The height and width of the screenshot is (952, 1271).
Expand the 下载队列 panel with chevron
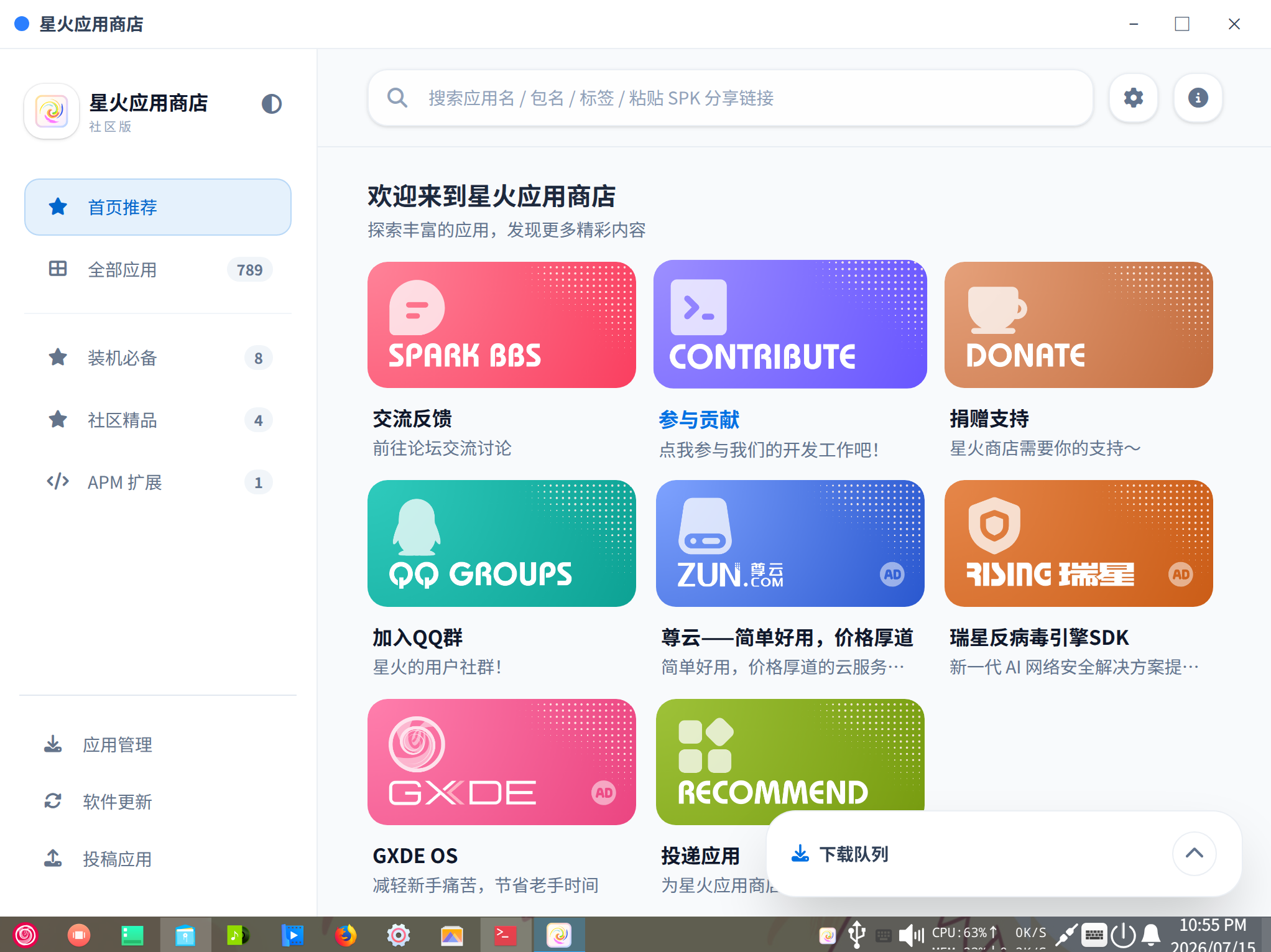(1194, 853)
